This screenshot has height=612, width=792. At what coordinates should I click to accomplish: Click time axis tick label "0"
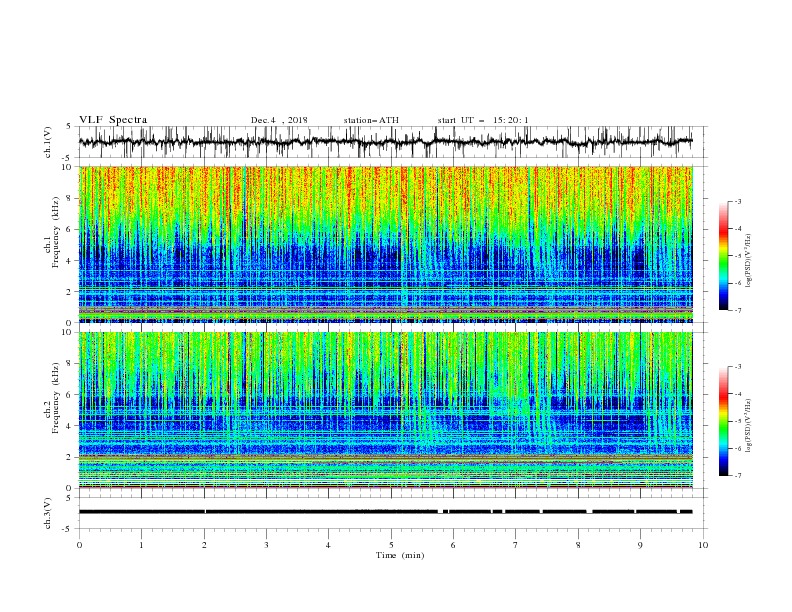point(79,545)
